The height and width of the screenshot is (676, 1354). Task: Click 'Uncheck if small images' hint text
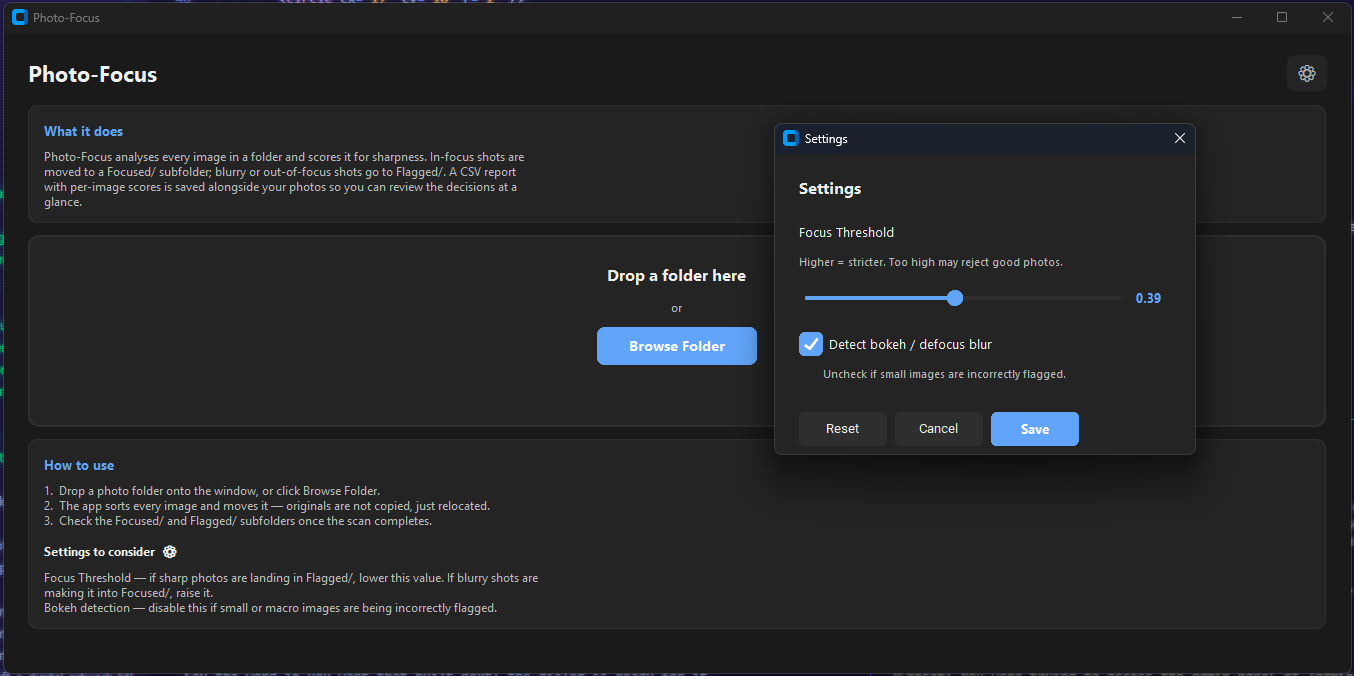(944, 374)
